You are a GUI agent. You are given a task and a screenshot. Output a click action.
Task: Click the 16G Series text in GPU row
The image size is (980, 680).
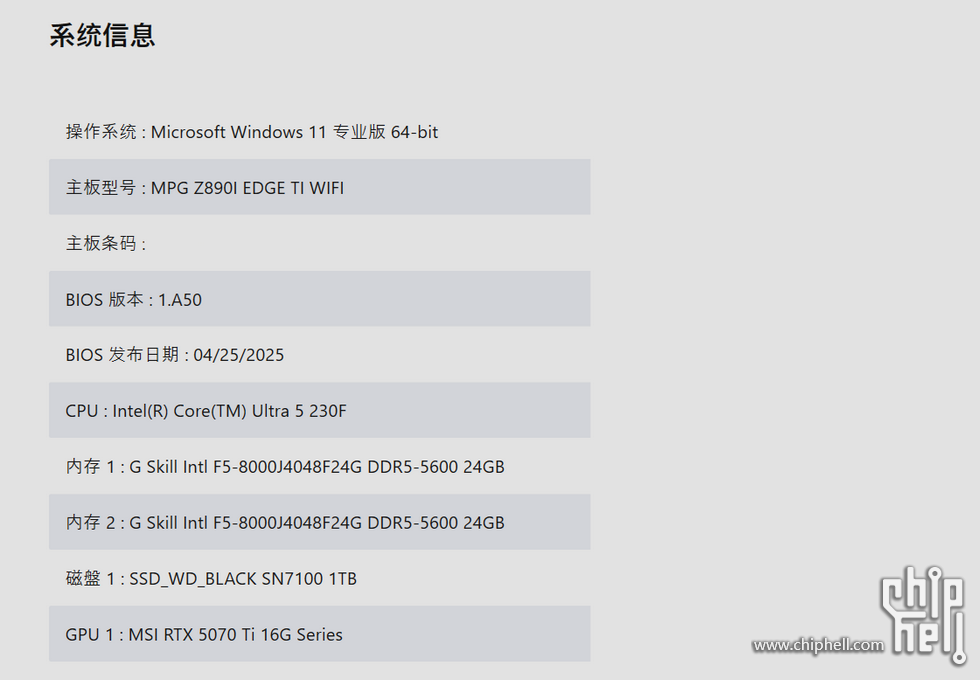point(301,634)
